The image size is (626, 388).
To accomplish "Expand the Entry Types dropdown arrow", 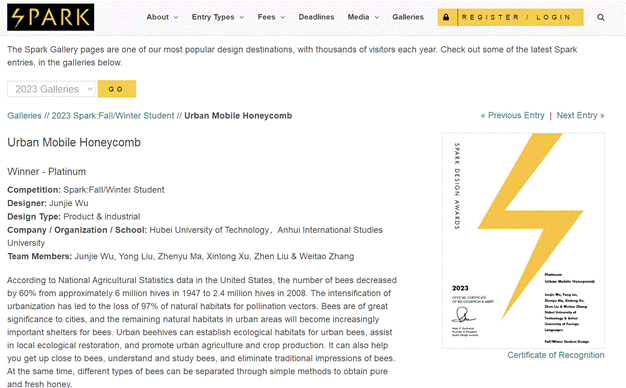I will tap(242, 17).
